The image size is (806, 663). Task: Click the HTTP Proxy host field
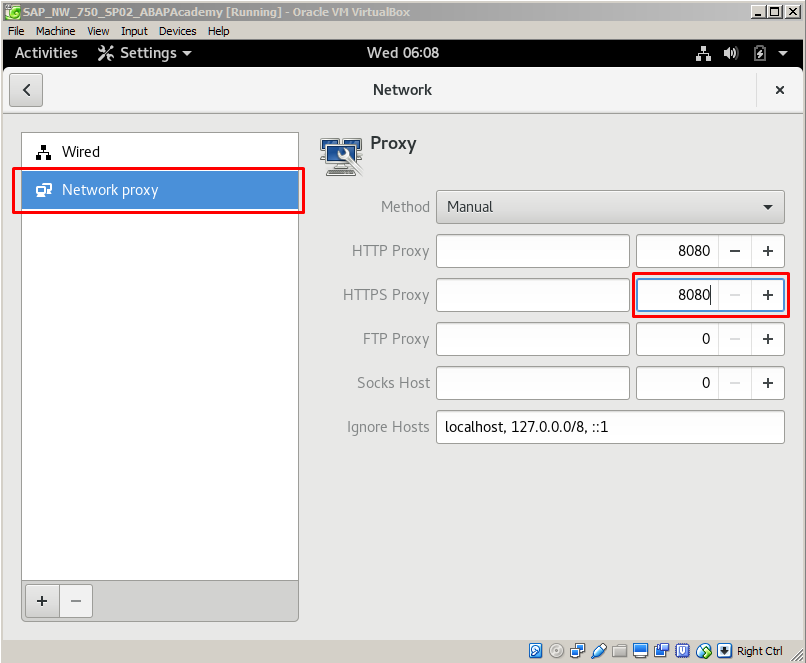[533, 251]
